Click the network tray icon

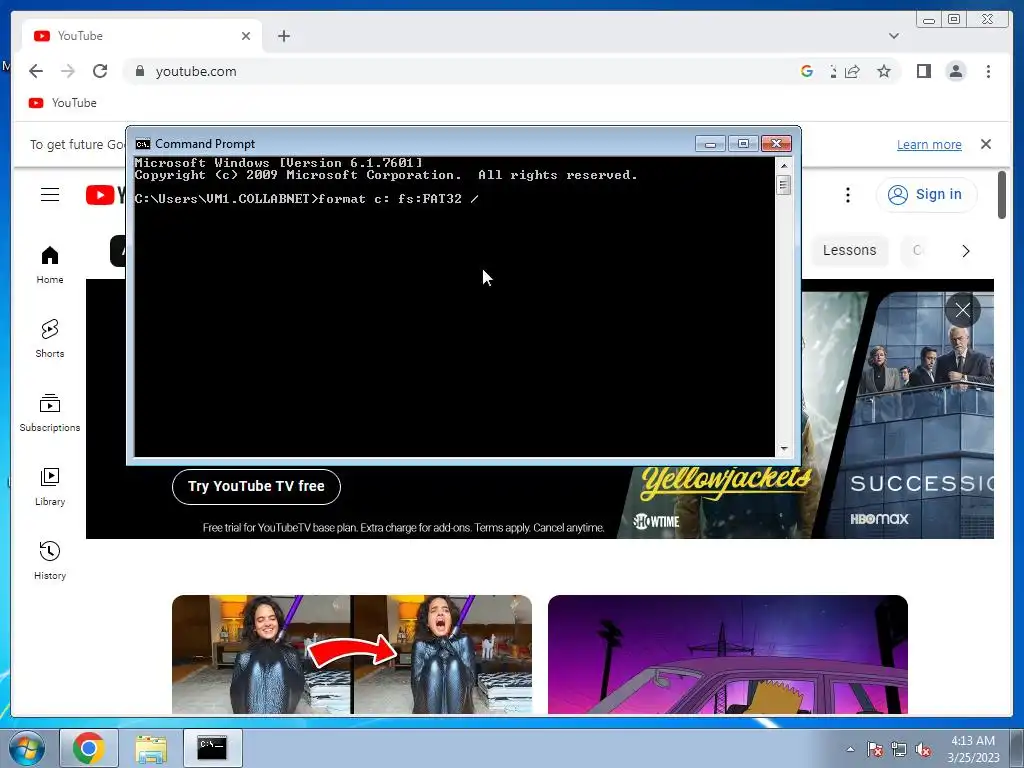click(899, 749)
